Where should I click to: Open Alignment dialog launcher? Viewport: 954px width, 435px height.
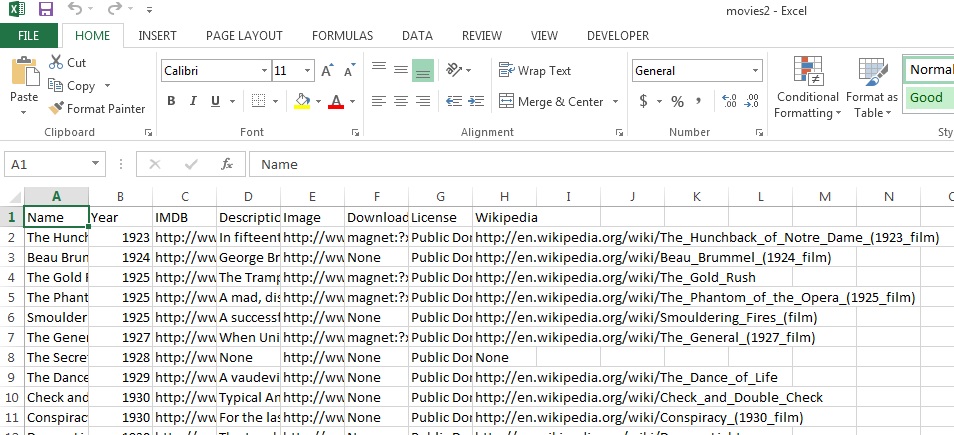pos(619,132)
